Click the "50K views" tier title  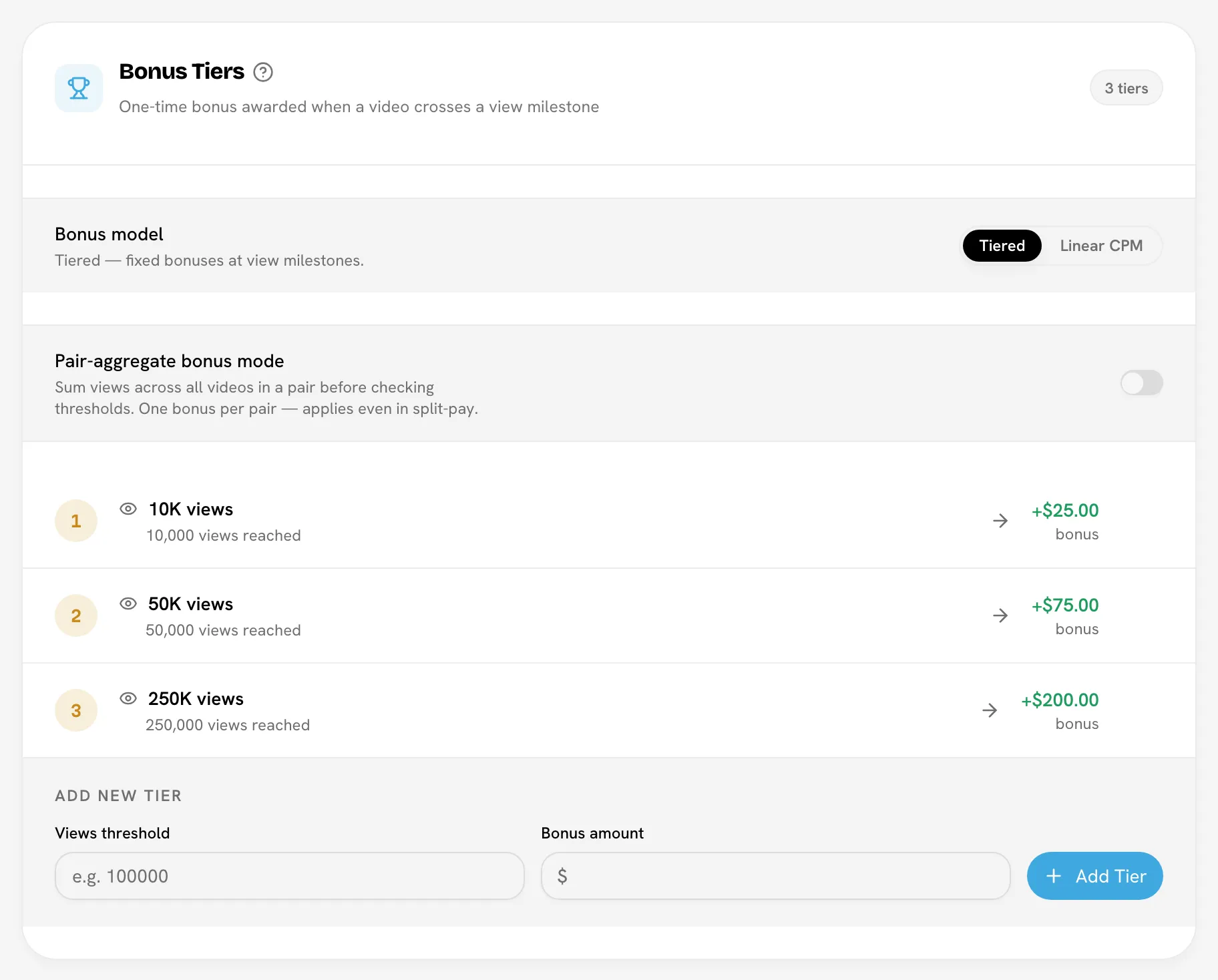(x=191, y=604)
